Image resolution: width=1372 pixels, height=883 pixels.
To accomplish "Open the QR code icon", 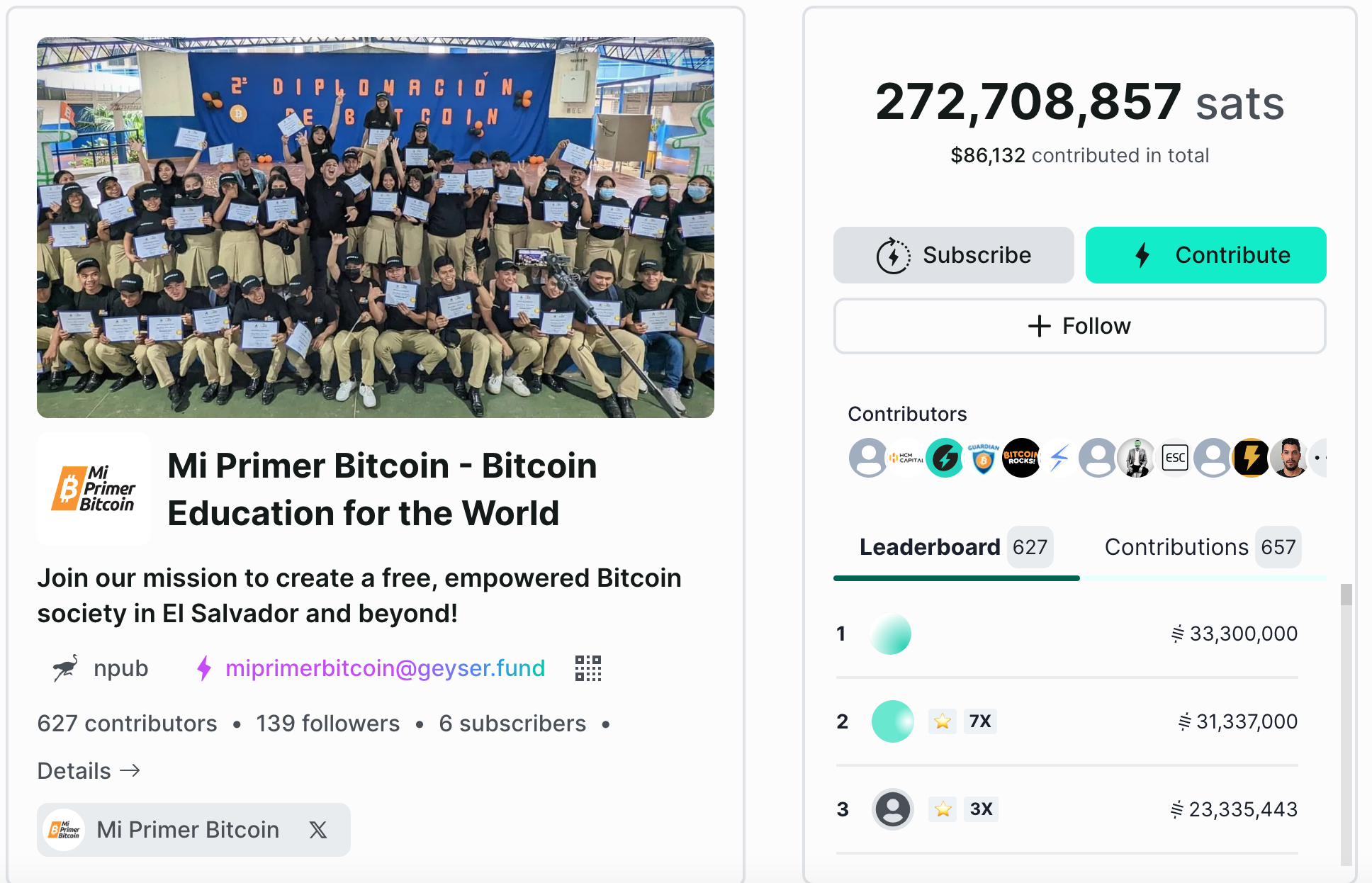I will click(588, 668).
